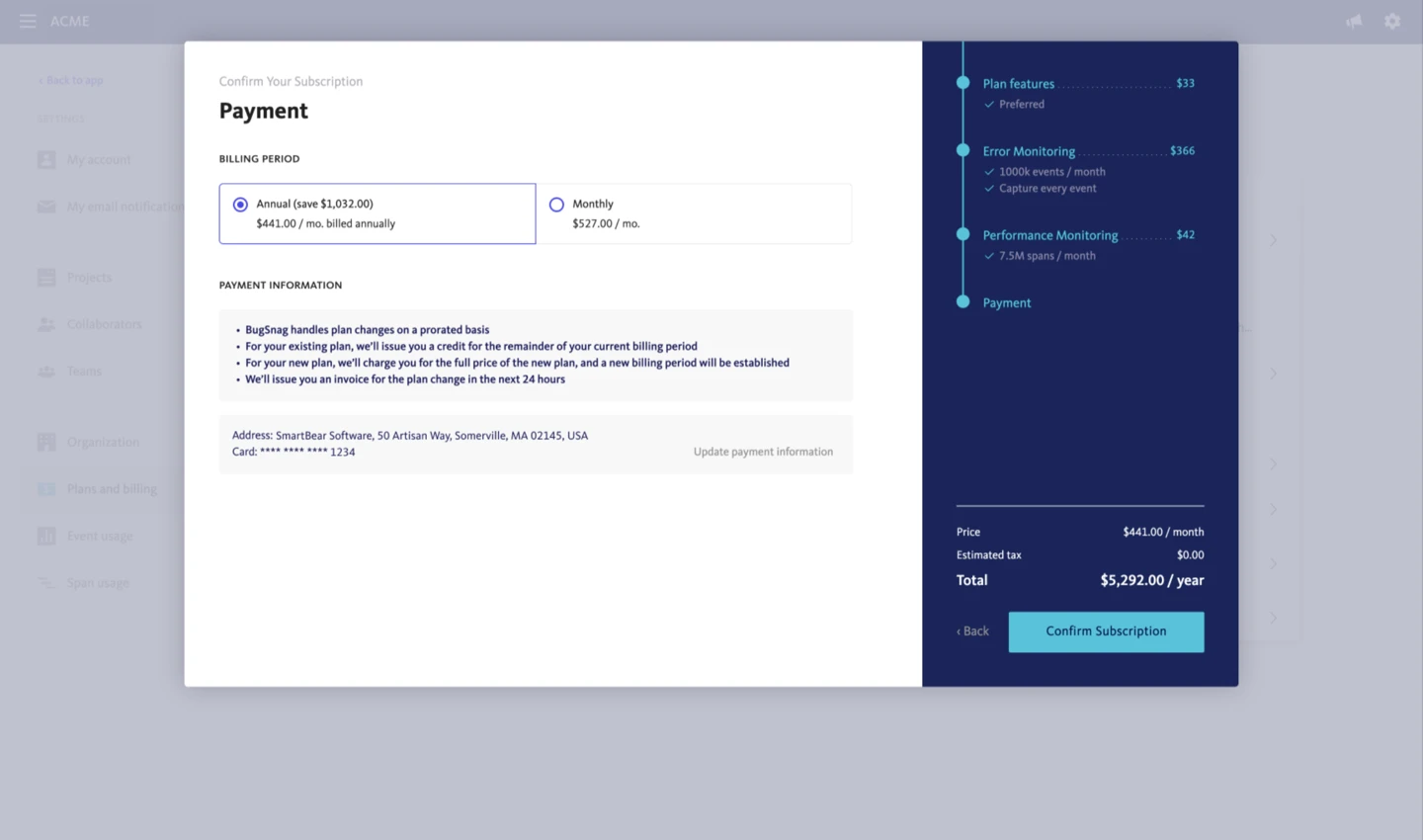Open the hamburger menu beside ACME
Screen dimensions: 1423x840
[x=28, y=21]
